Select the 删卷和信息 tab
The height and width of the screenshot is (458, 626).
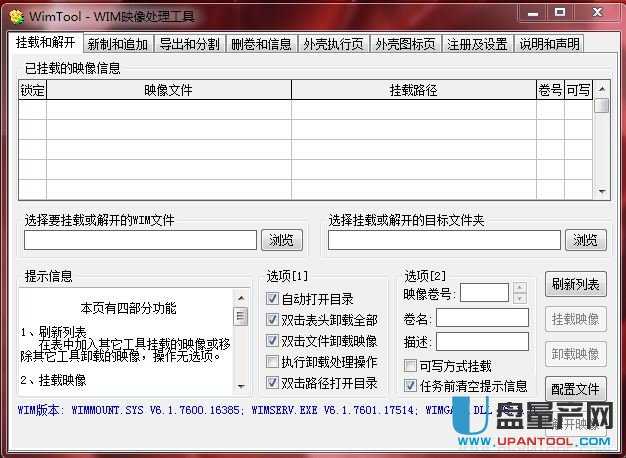pos(262,44)
